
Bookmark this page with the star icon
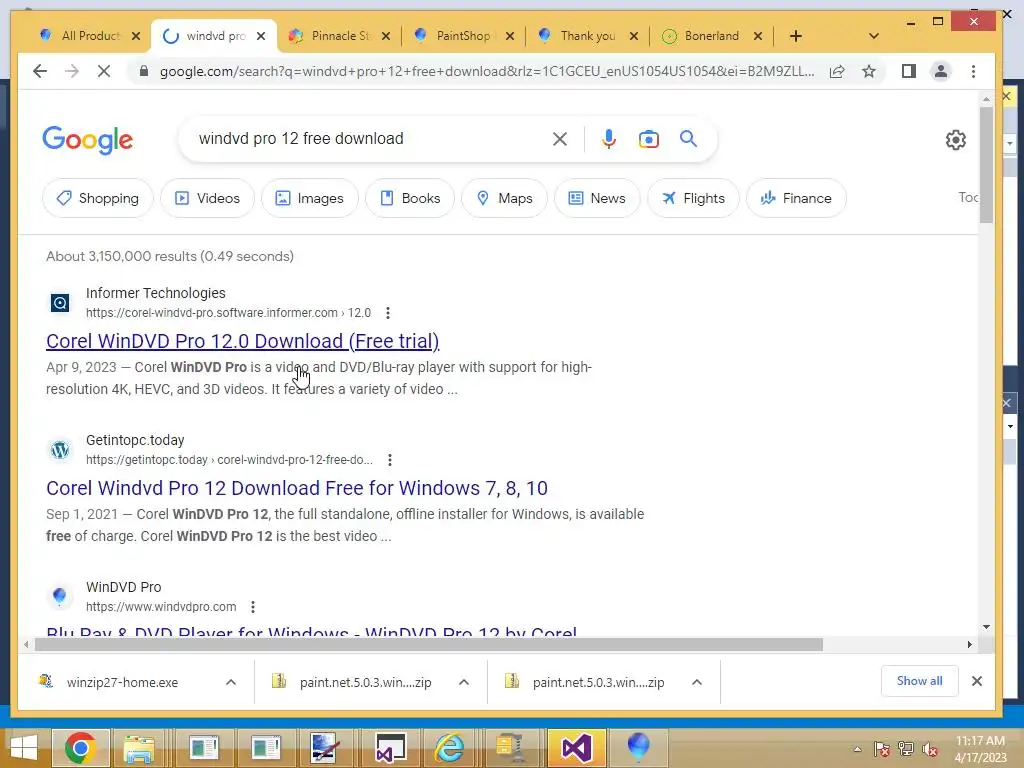click(869, 71)
